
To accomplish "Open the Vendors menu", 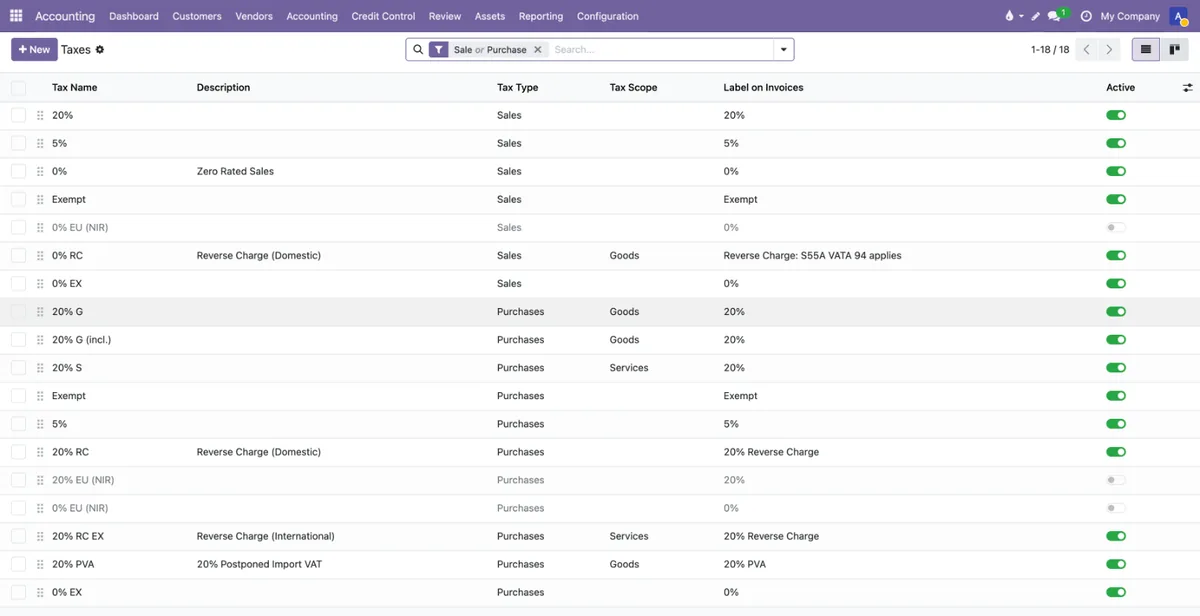I will (x=254, y=16).
